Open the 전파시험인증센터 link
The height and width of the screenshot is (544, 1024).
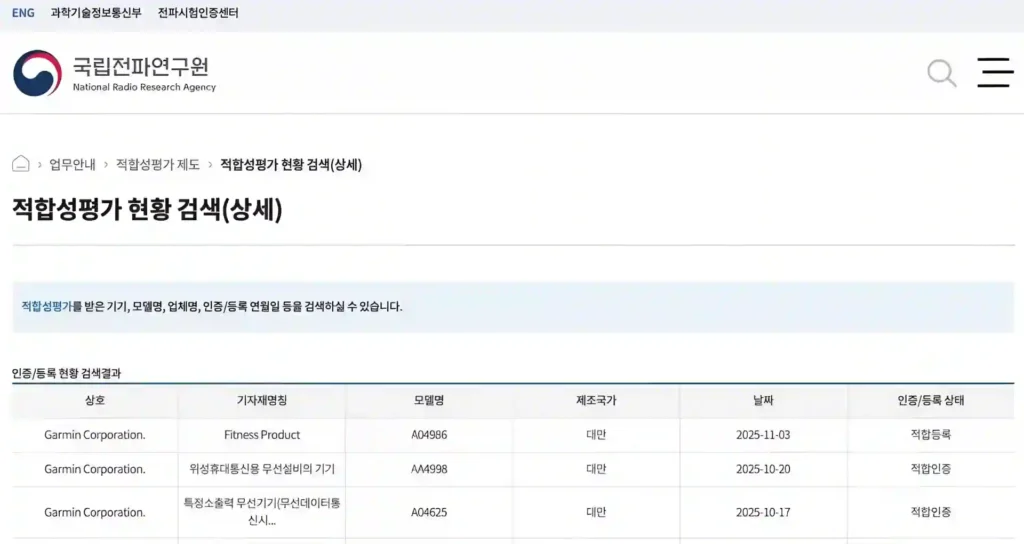198,13
